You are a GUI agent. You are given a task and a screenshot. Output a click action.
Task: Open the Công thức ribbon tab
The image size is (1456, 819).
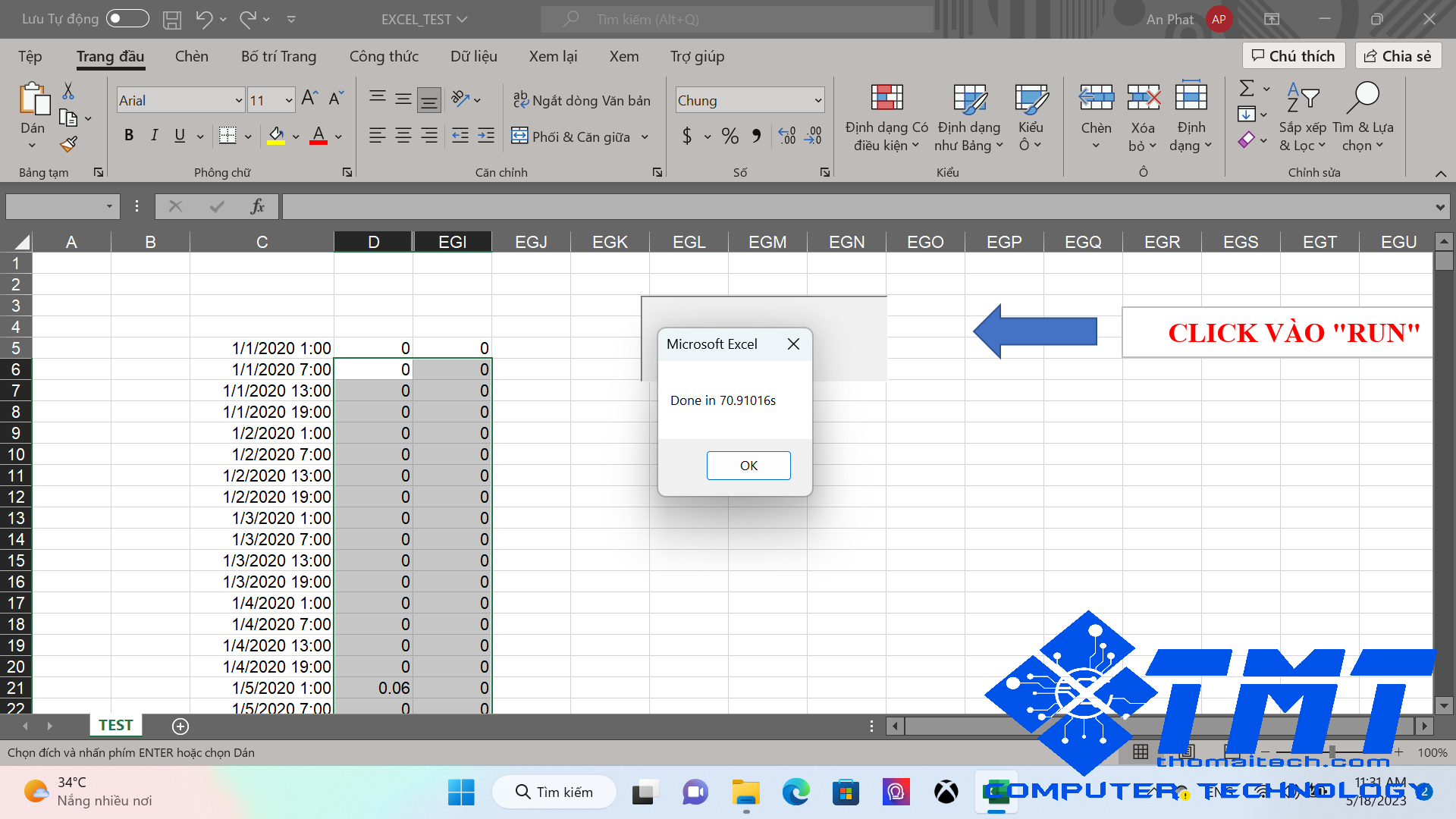click(x=384, y=56)
